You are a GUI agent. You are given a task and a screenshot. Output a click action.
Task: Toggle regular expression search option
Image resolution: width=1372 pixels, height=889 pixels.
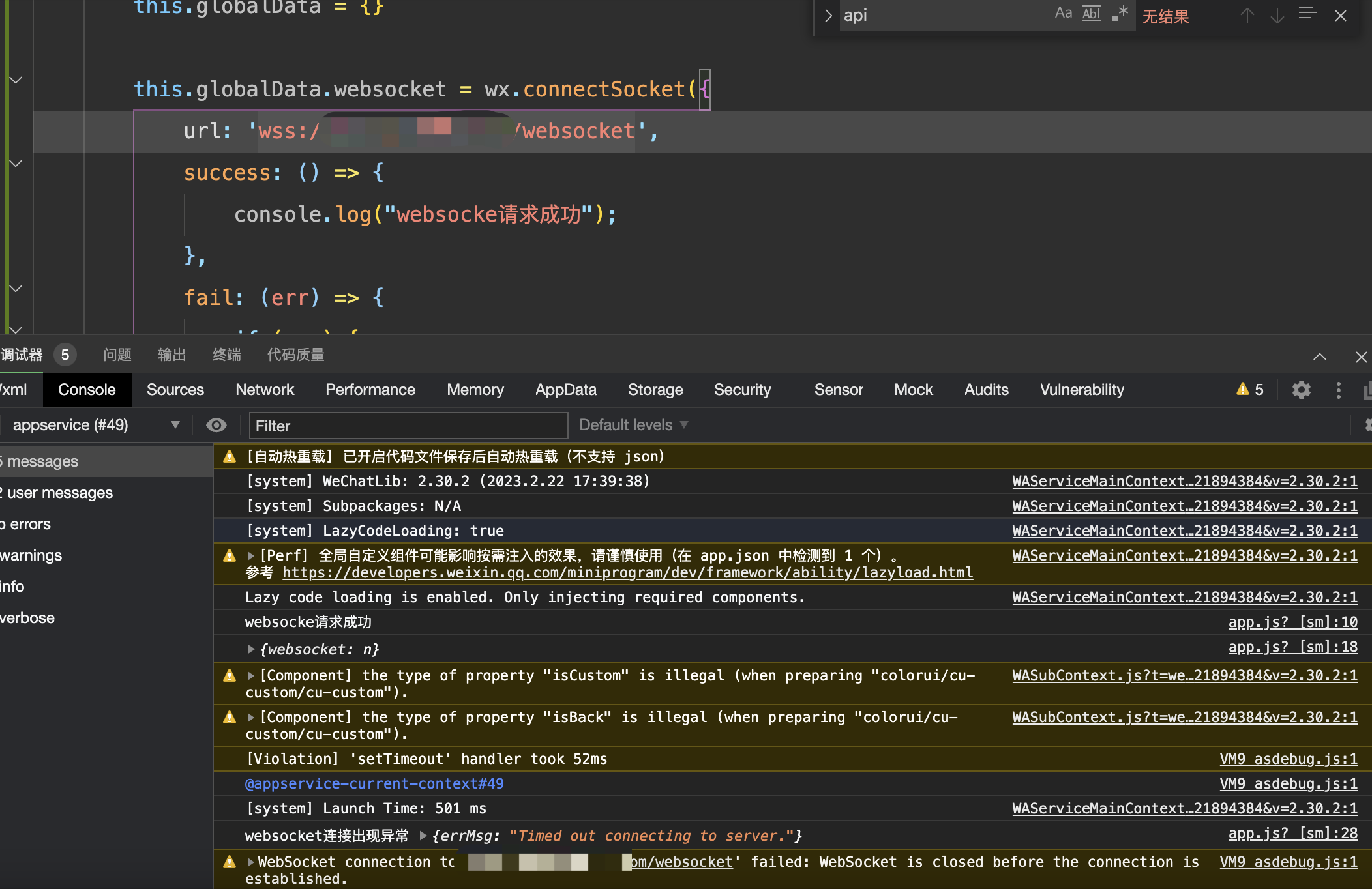tap(1120, 14)
